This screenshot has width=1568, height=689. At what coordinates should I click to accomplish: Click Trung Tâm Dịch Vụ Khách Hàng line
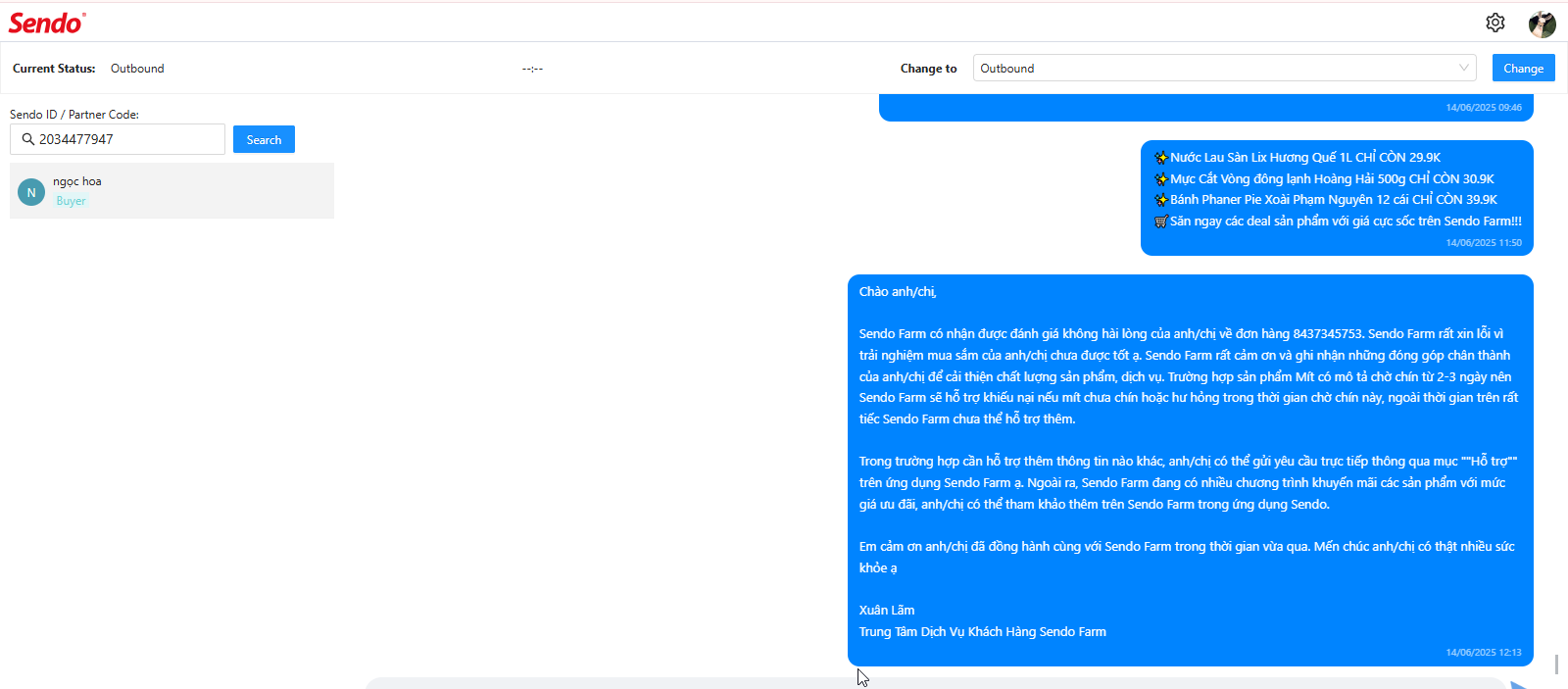coord(983,631)
